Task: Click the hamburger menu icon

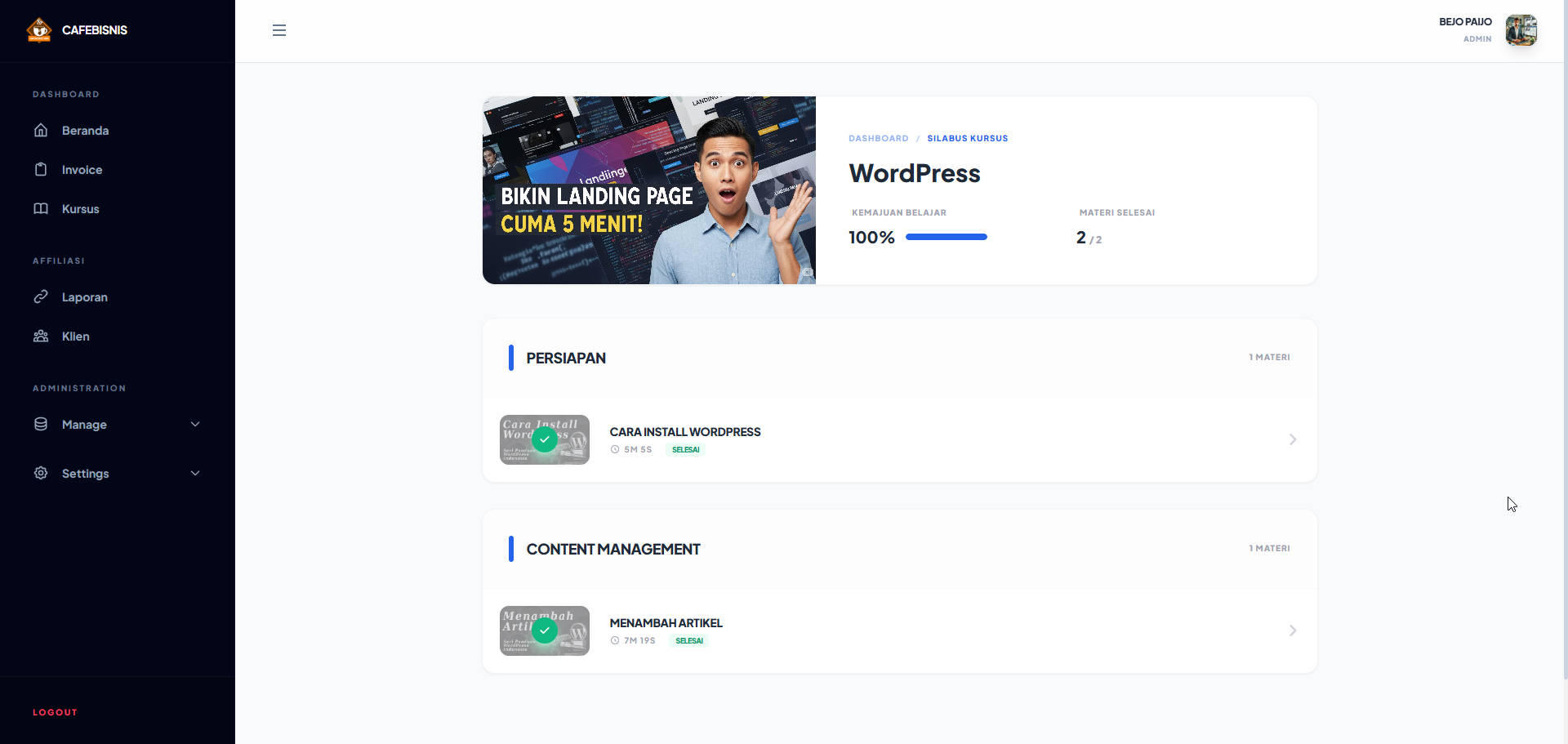Action: 279,30
